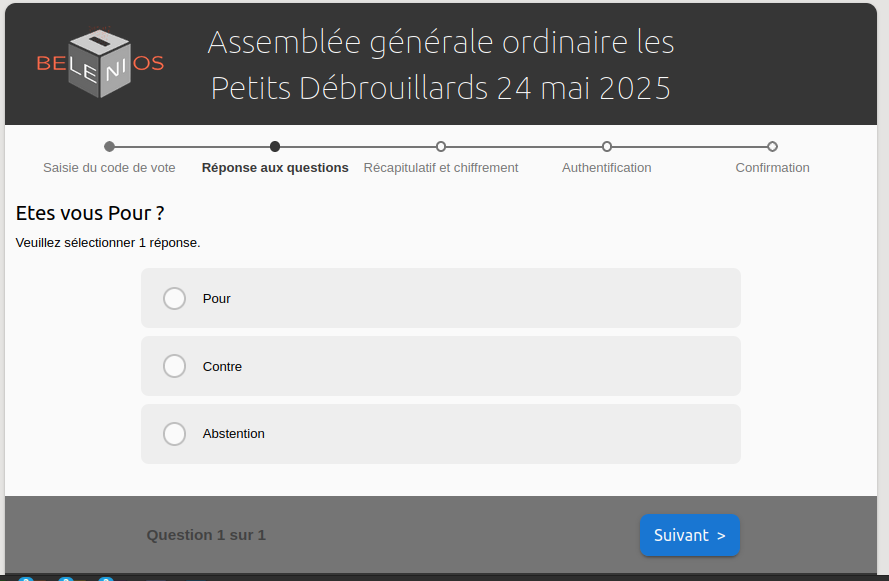Click the 'Confirmation' step label
The height and width of the screenshot is (581, 889).
772,168
